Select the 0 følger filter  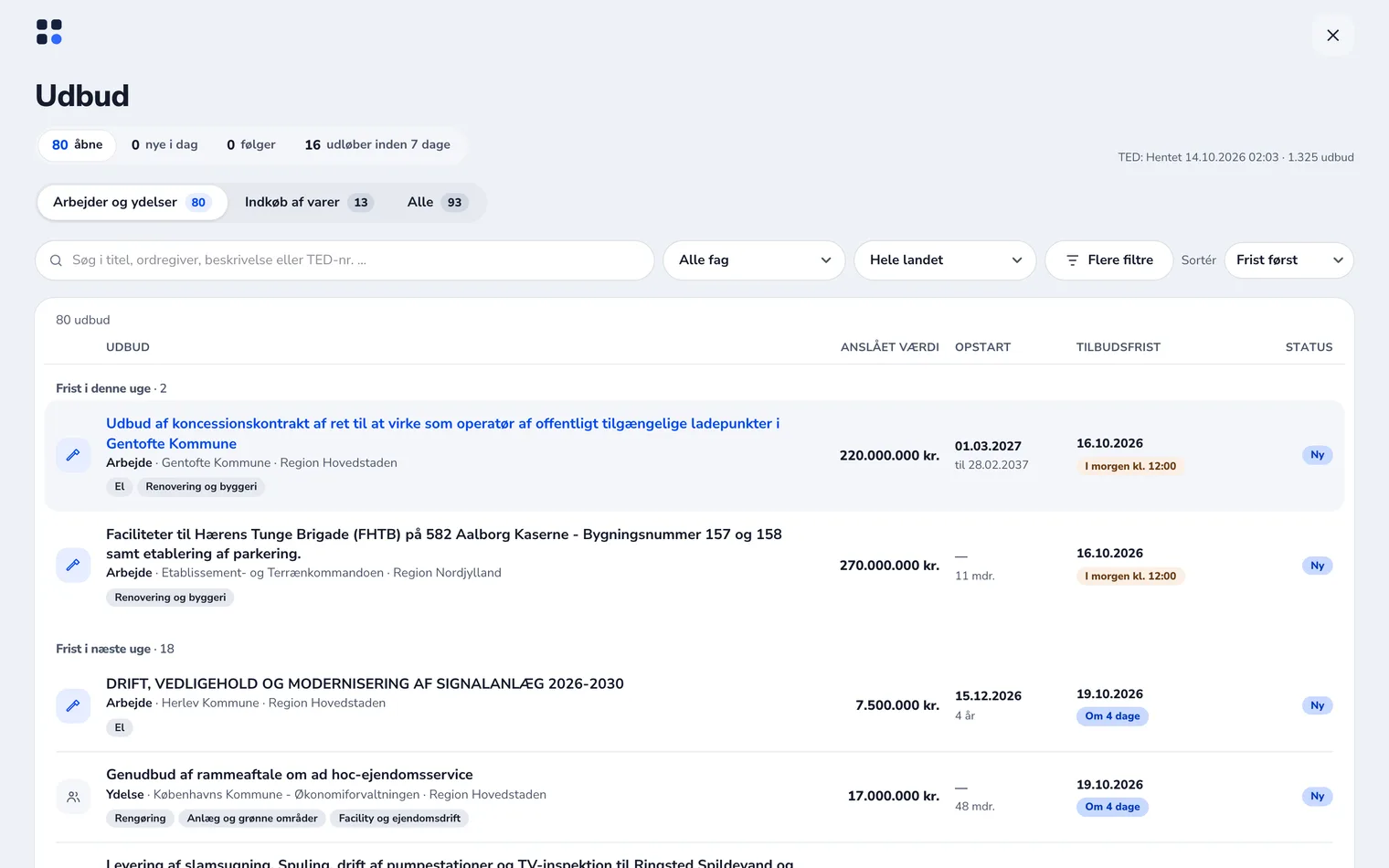point(251,144)
